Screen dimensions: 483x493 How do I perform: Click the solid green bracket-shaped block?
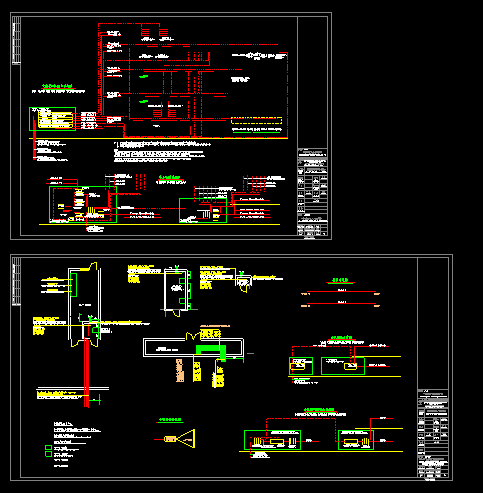211,352
